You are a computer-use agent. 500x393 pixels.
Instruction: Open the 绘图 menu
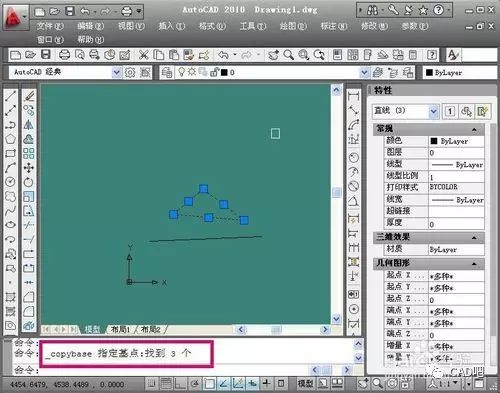click(293, 26)
